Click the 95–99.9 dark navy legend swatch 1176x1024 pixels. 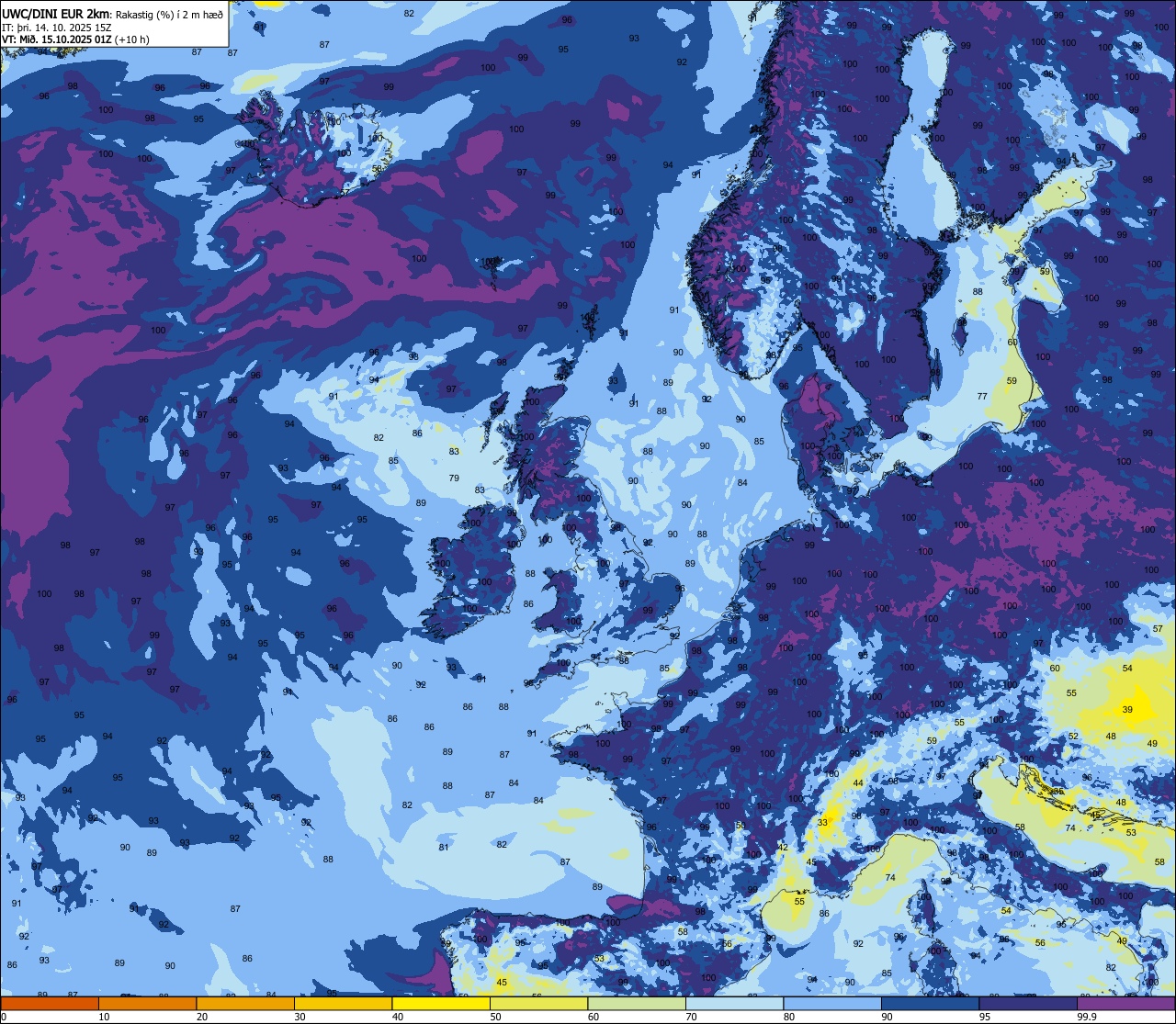click(x=1028, y=1004)
